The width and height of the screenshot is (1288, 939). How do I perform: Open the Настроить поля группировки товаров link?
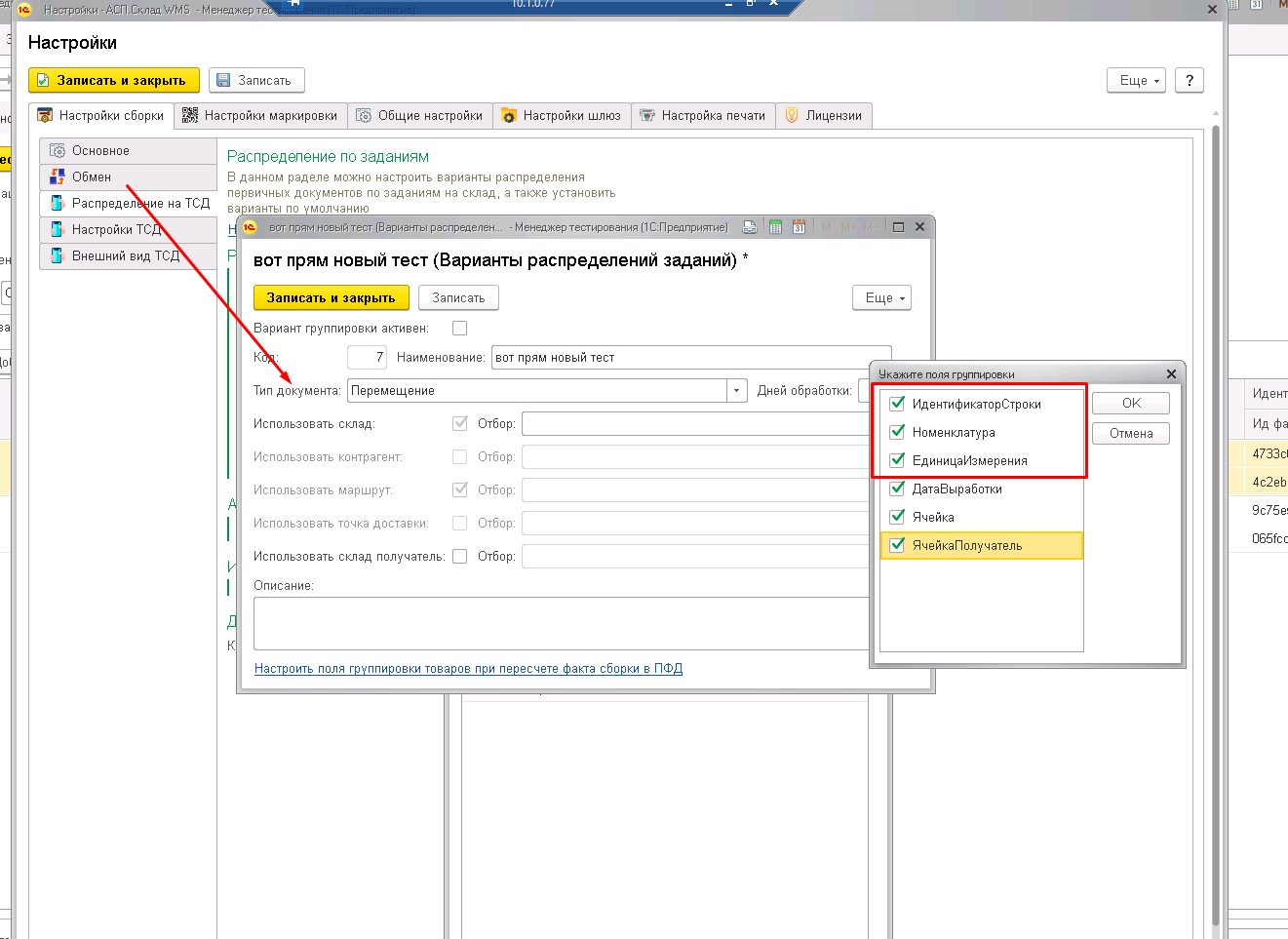pos(468,669)
